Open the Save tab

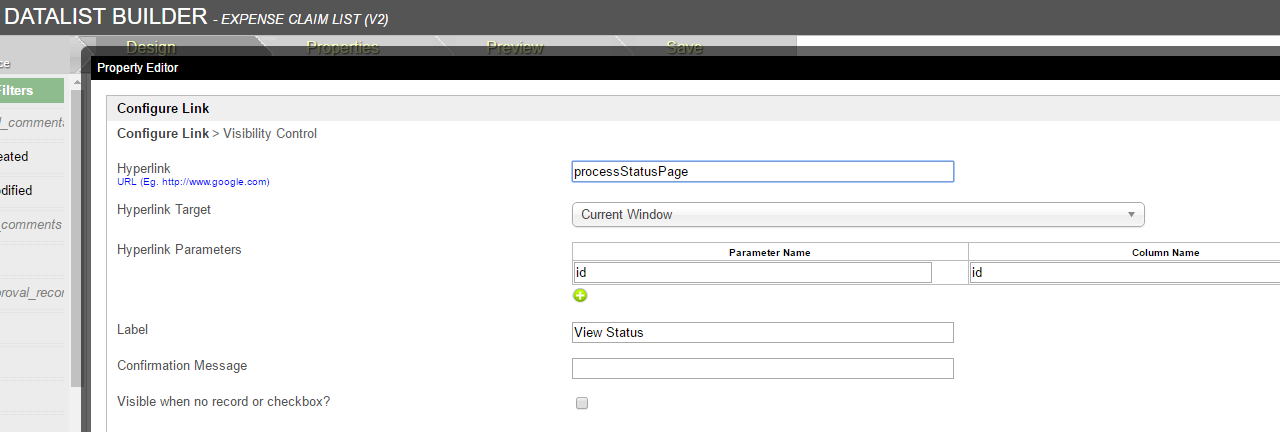pyautogui.click(x=684, y=47)
